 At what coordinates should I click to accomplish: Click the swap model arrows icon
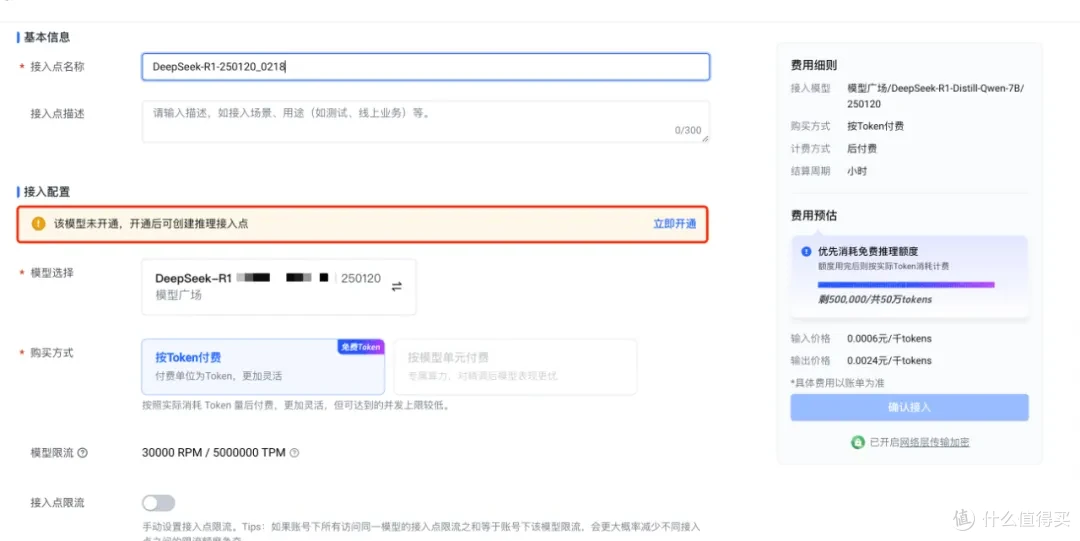(x=397, y=286)
